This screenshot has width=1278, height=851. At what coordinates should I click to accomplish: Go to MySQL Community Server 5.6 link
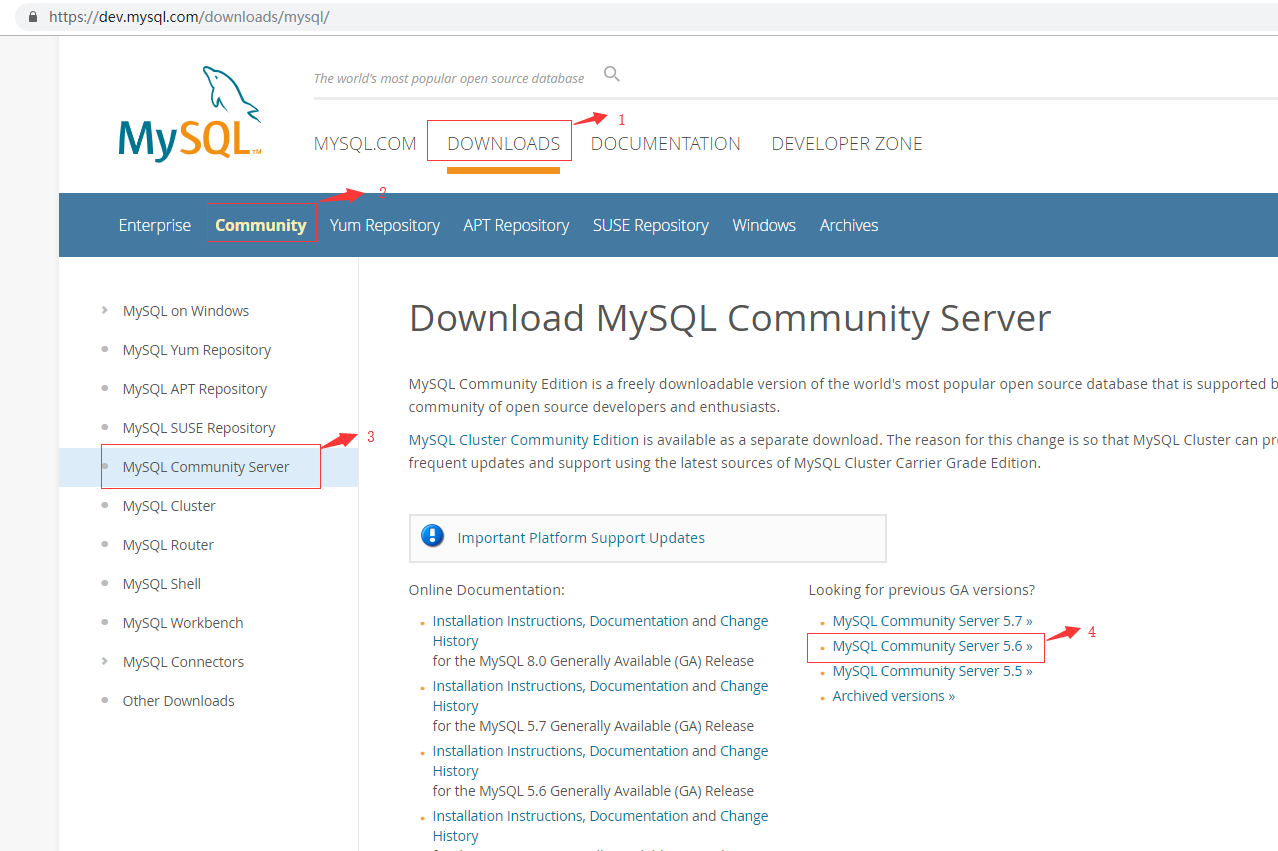[x=932, y=646]
